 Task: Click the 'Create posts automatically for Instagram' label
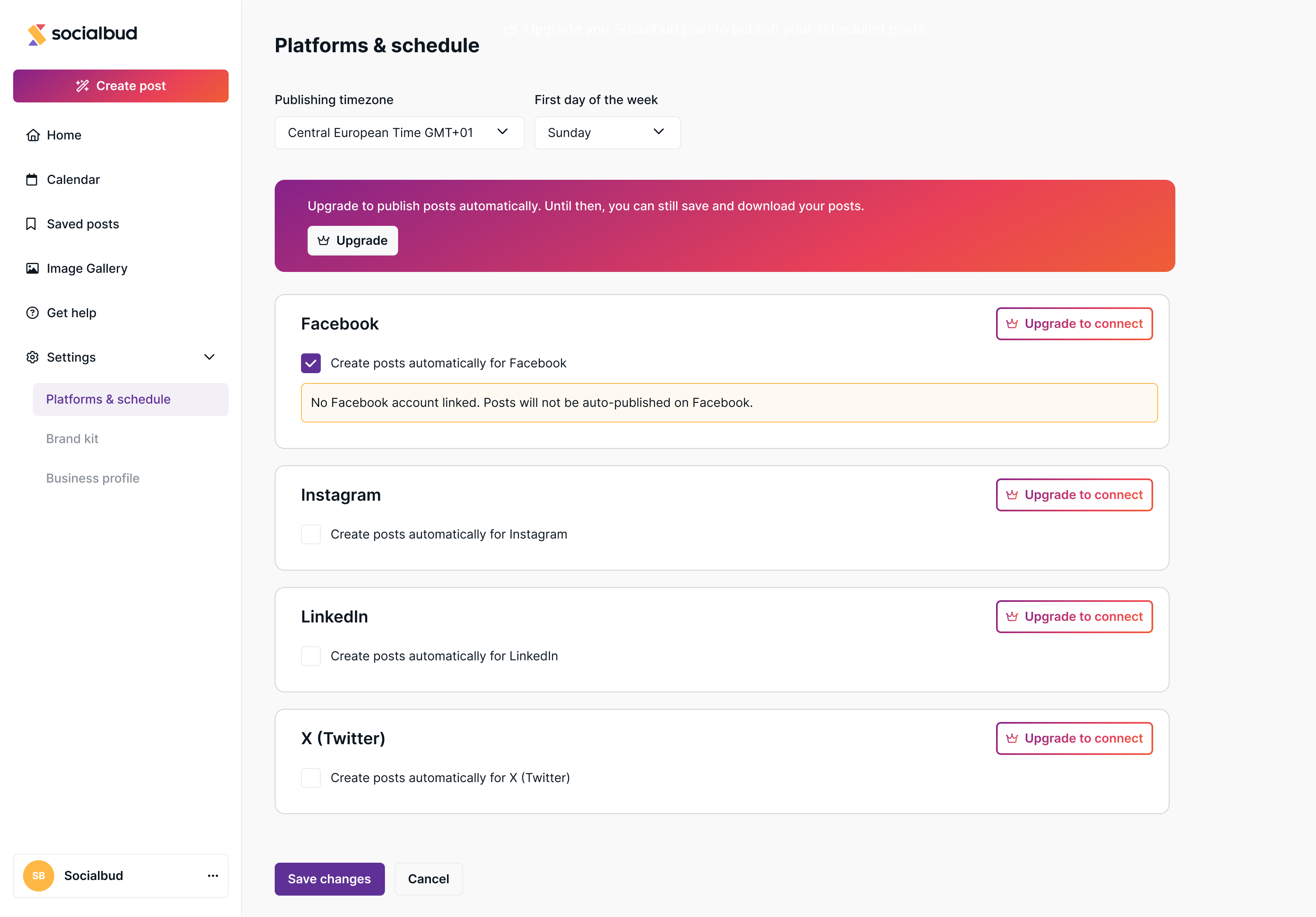[449, 534]
